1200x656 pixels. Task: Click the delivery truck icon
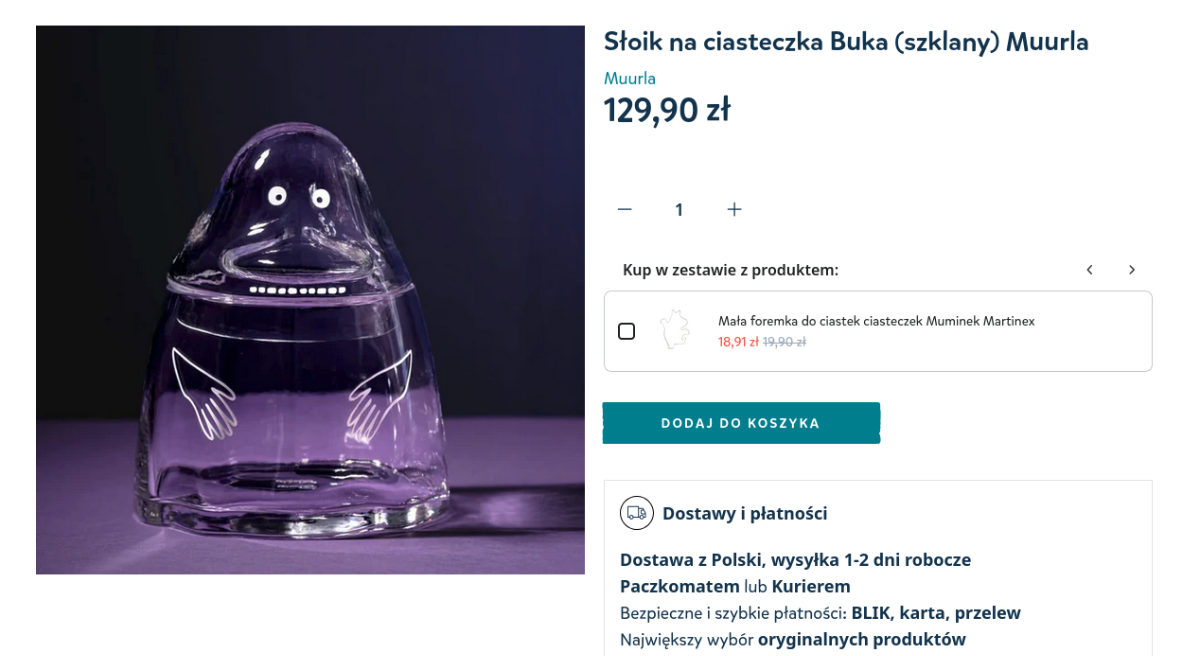[636, 513]
